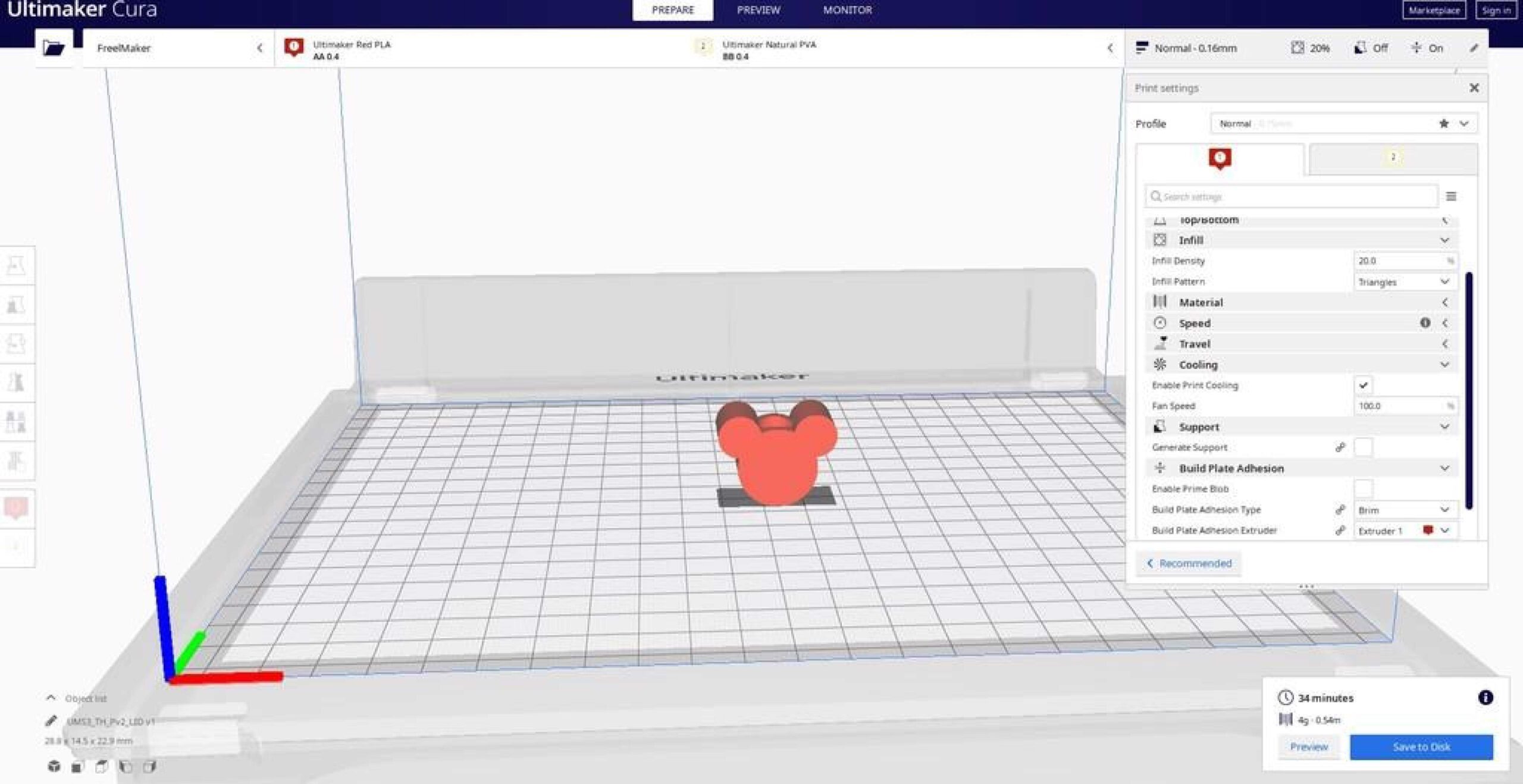The height and width of the screenshot is (784, 1523).
Task: Click the Sign in button
Action: 1496,10
